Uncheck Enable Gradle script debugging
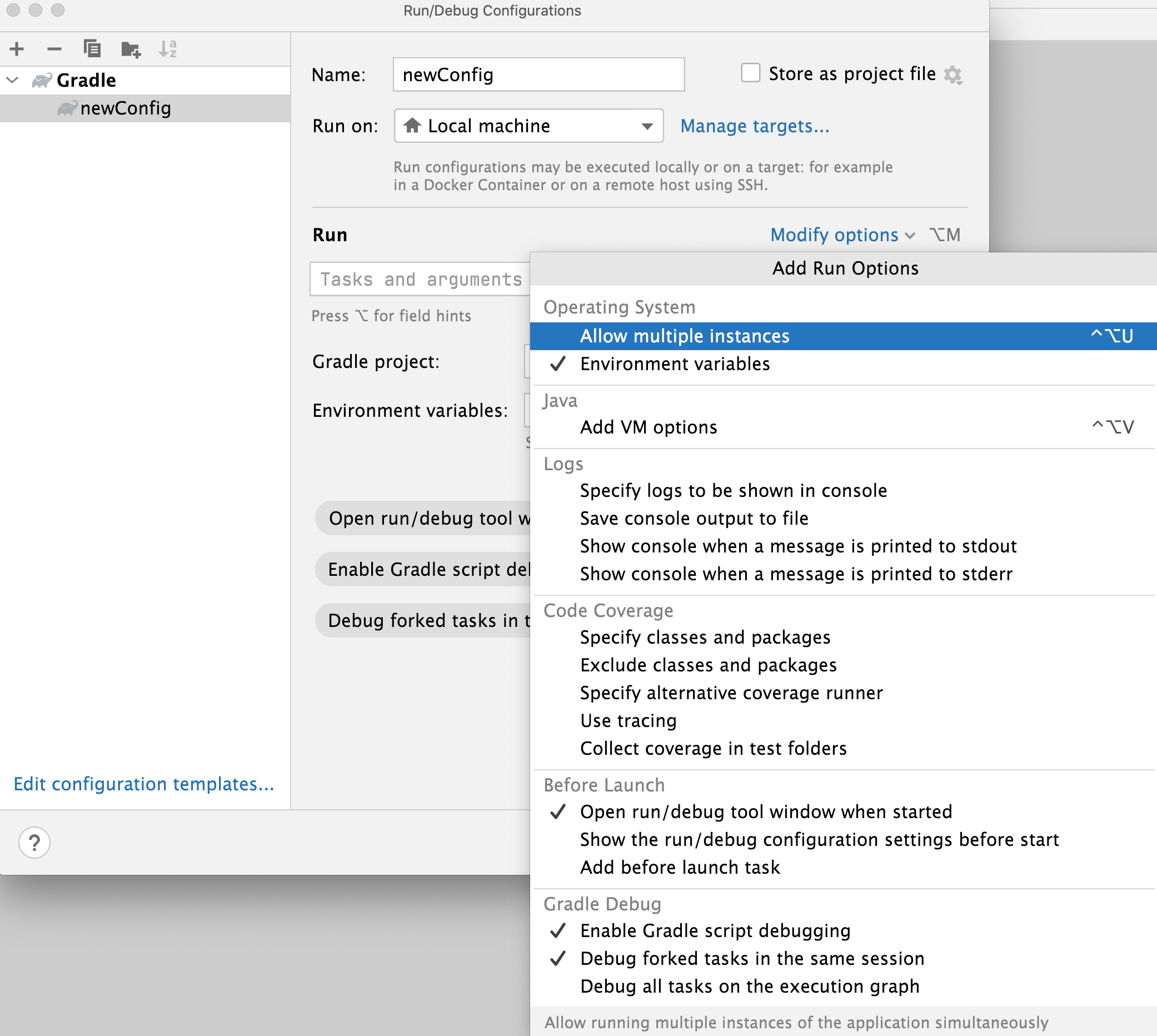This screenshot has height=1036, width=1157. coord(714,931)
